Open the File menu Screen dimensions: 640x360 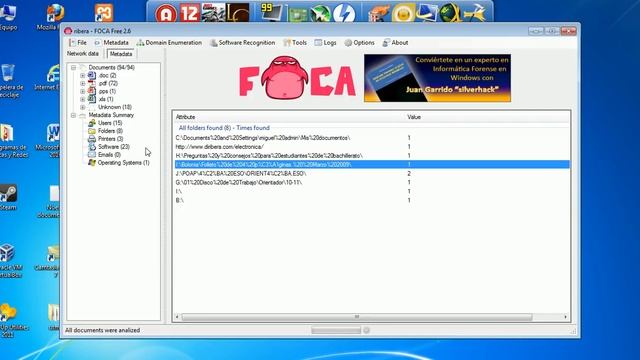[78, 42]
